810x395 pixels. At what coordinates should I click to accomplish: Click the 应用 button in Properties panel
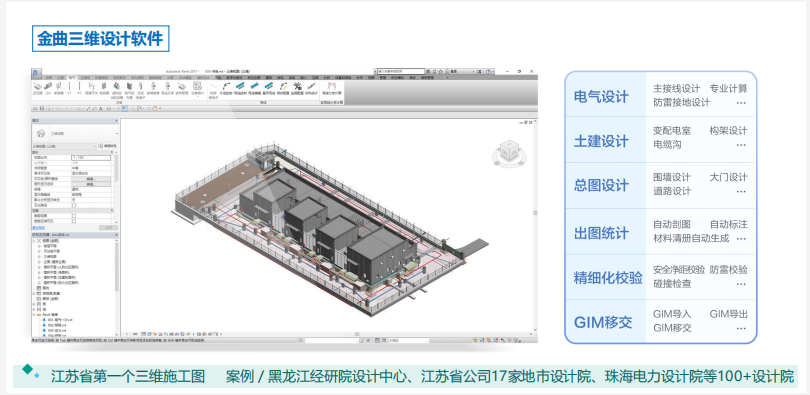(x=108, y=228)
